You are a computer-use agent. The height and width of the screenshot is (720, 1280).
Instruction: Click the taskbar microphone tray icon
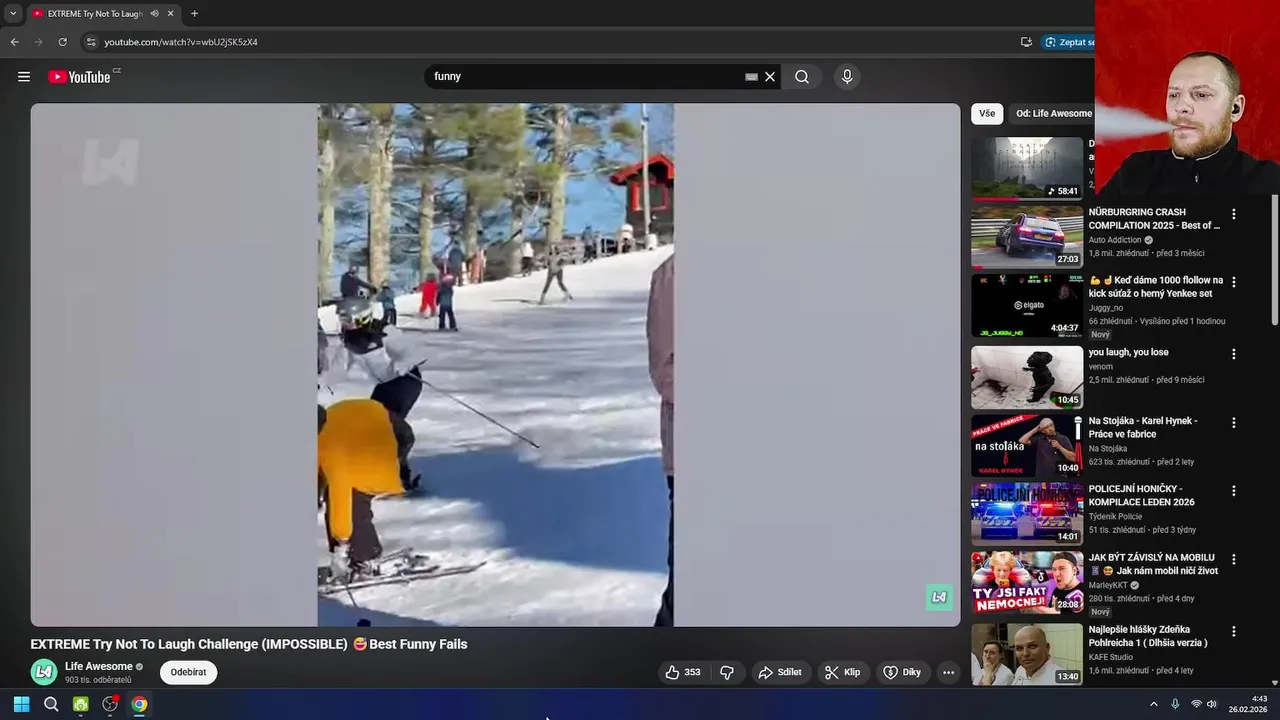click(1175, 704)
